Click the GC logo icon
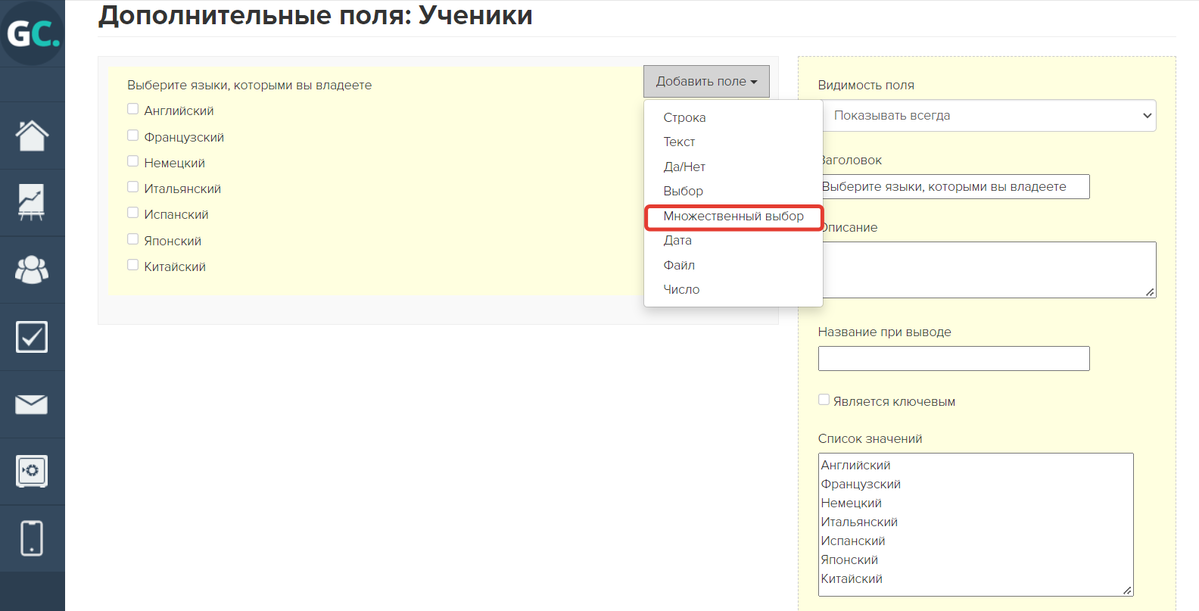 (x=32, y=34)
